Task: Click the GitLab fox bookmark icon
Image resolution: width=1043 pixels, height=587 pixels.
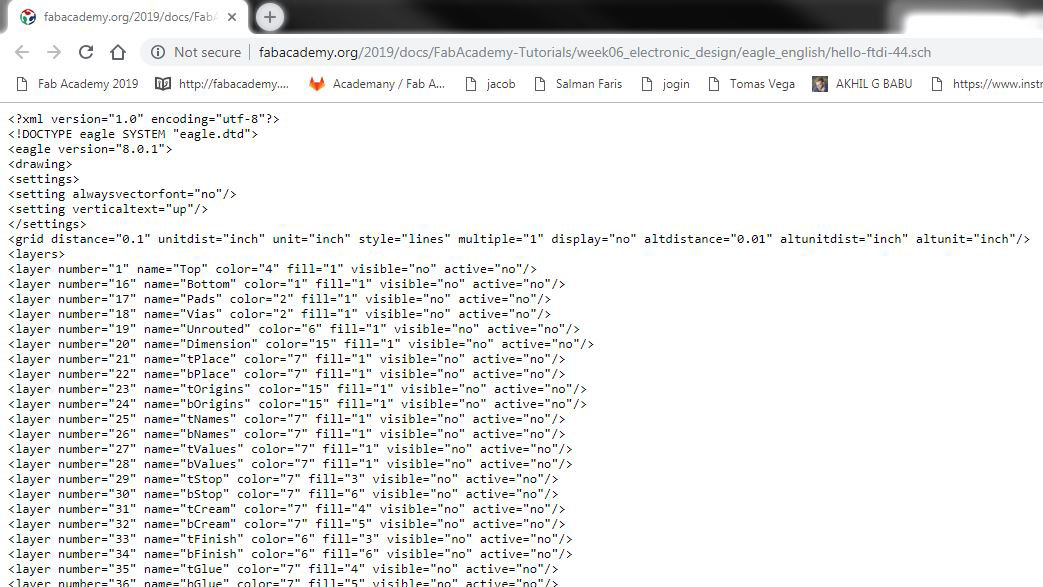Action: point(317,84)
